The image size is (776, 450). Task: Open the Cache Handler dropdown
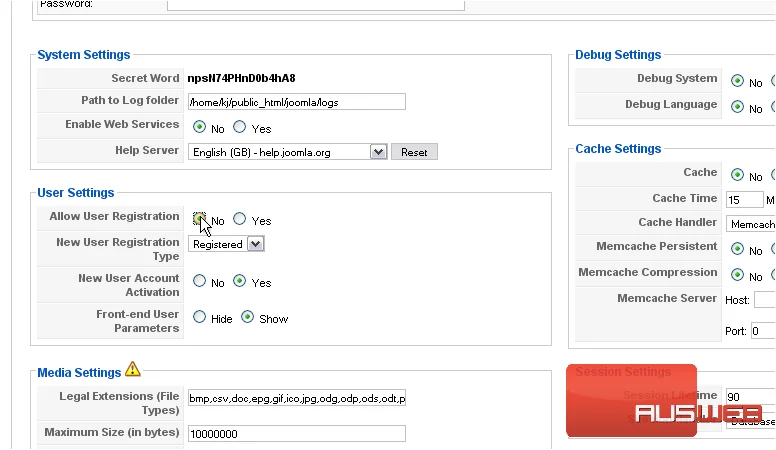click(x=751, y=224)
